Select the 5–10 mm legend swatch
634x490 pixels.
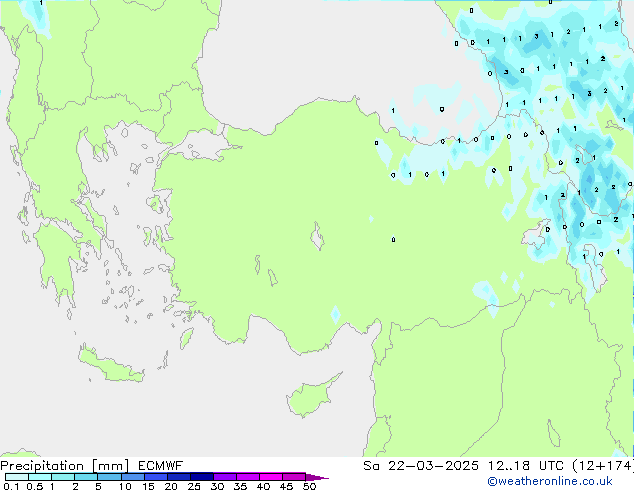click(109, 477)
